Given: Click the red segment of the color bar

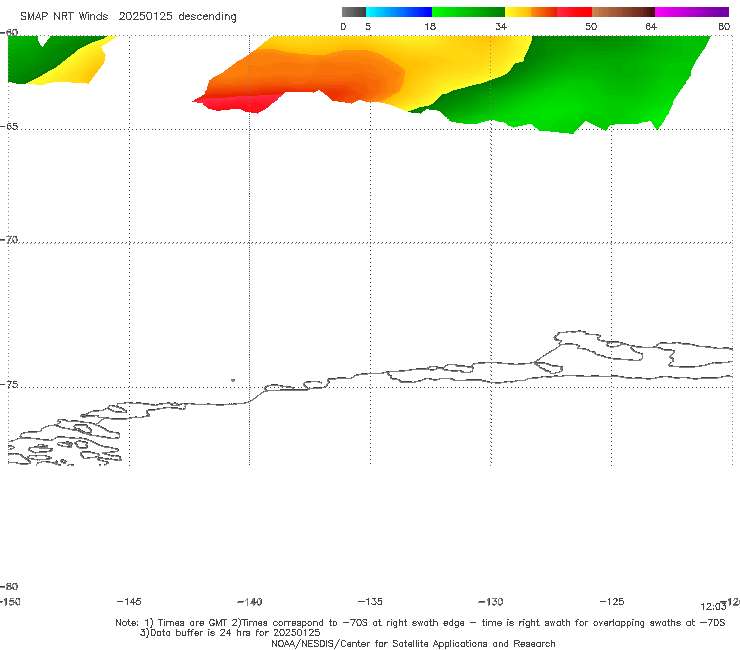Looking at the screenshot, I should tap(574, 12).
